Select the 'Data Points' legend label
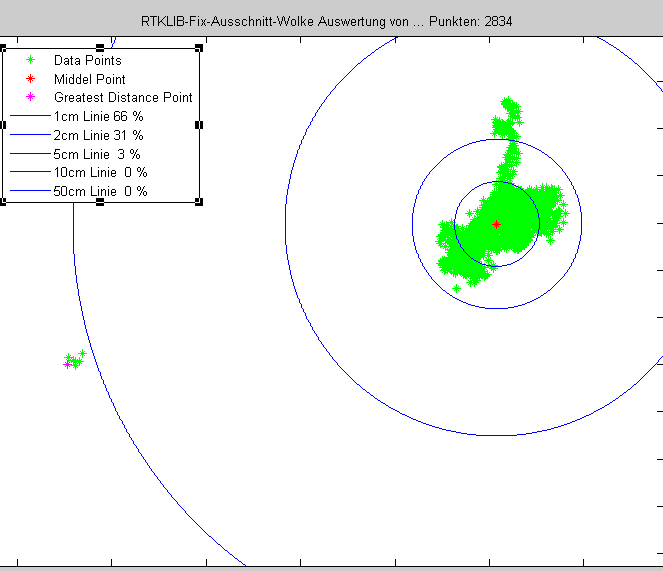The width and height of the screenshot is (663, 571). pyautogui.click(x=87, y=60)
